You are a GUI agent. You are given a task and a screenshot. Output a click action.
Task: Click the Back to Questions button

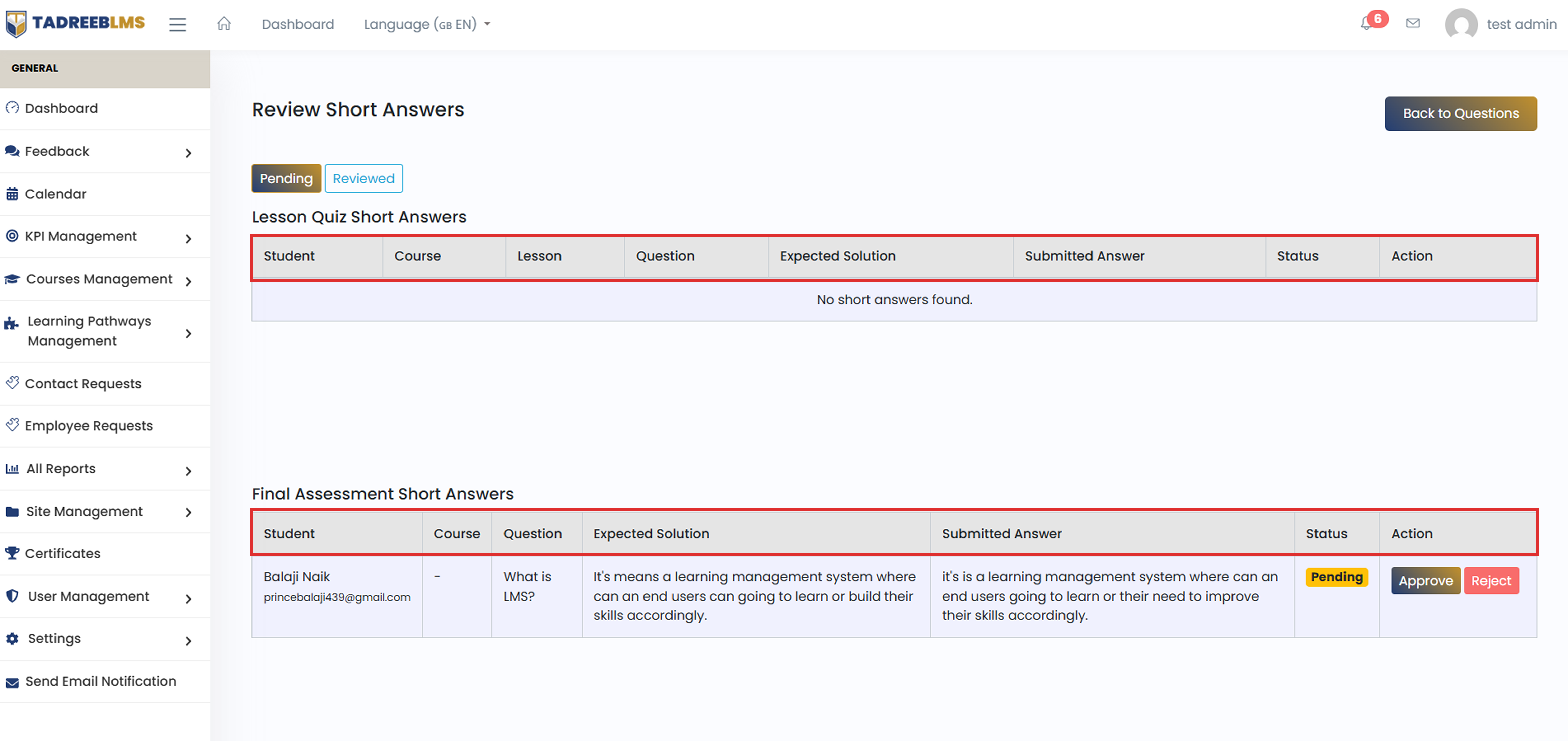pos(1460,114)
